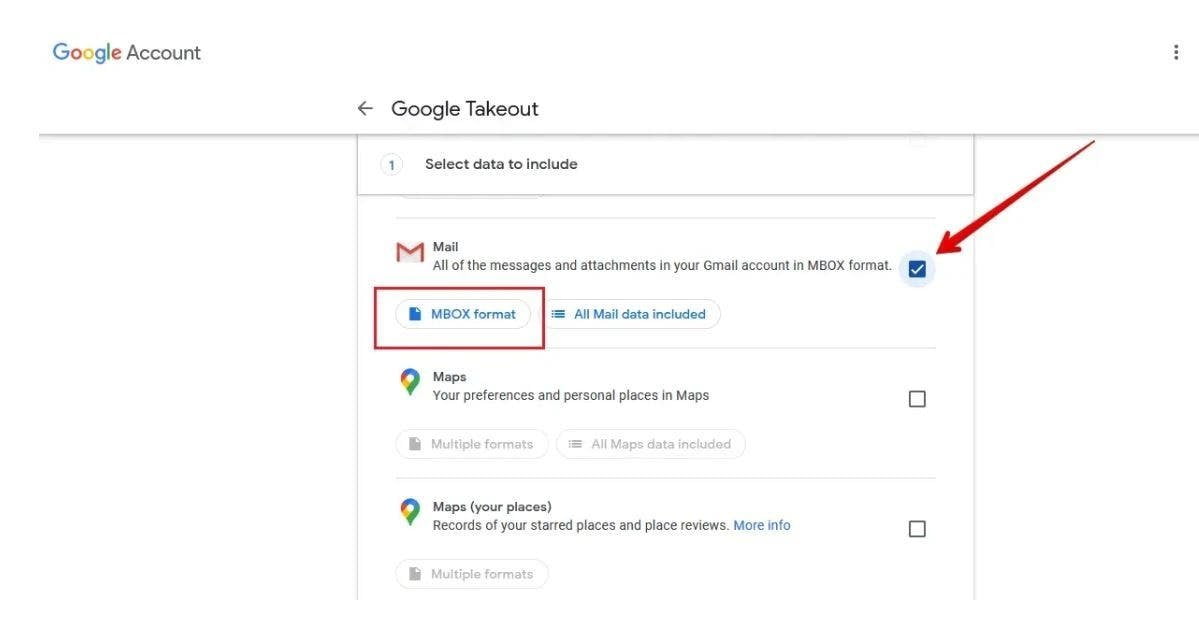Click the Google Takeout title text
Screen dimensions: 1199x628
pyautogui.click(x=465, y=109)
